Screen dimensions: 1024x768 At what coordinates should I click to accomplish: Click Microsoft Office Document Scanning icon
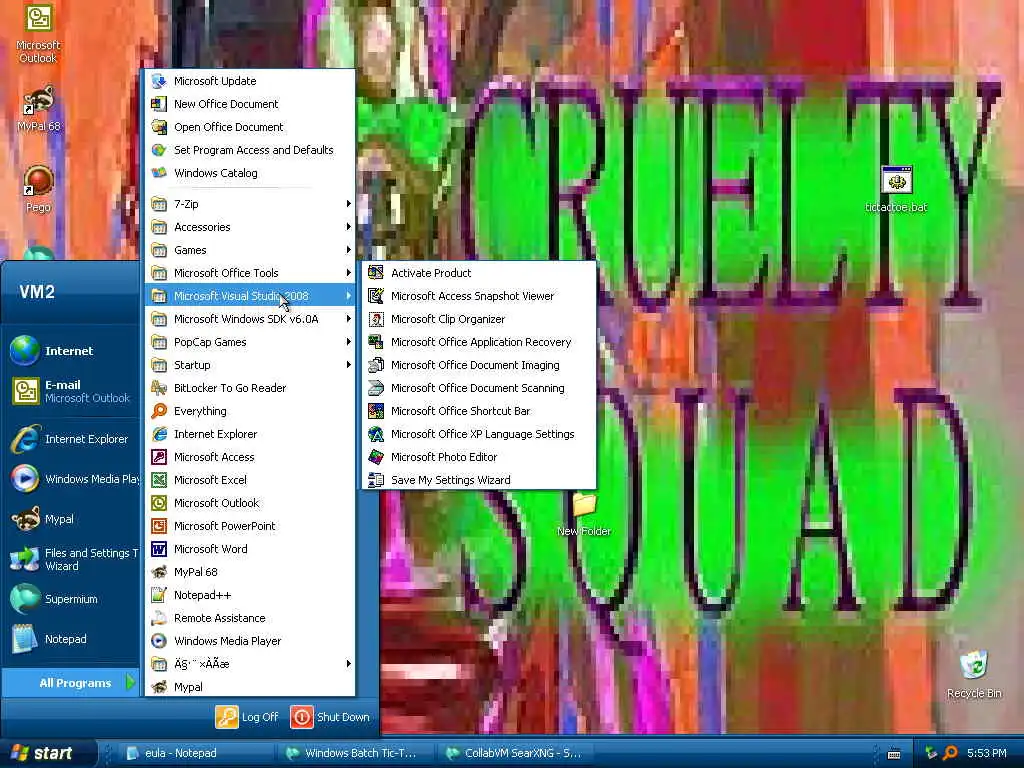(x=376, y=388)
